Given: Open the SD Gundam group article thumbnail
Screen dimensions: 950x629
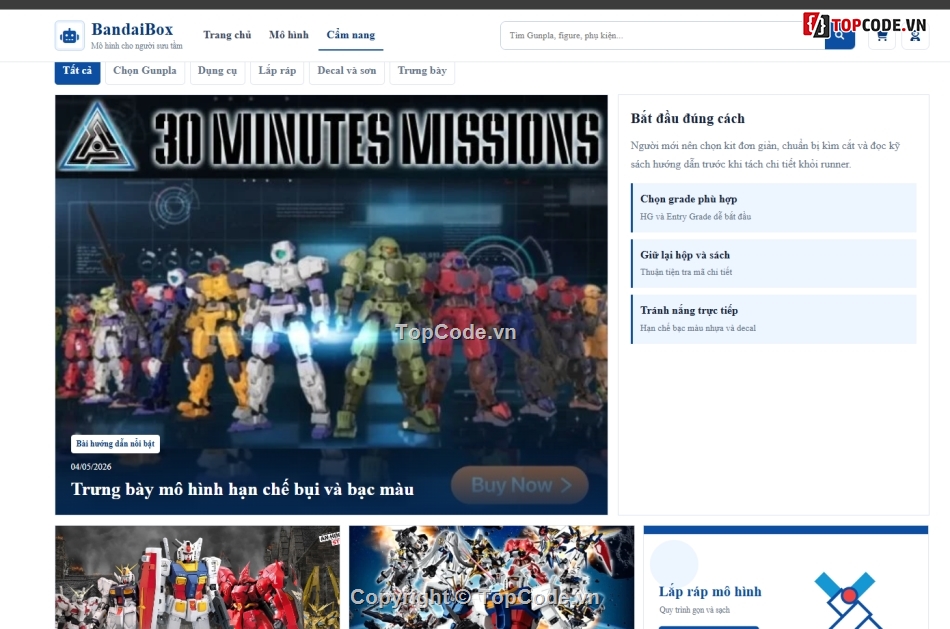Looking at the screenshot, I should point(491,577).
